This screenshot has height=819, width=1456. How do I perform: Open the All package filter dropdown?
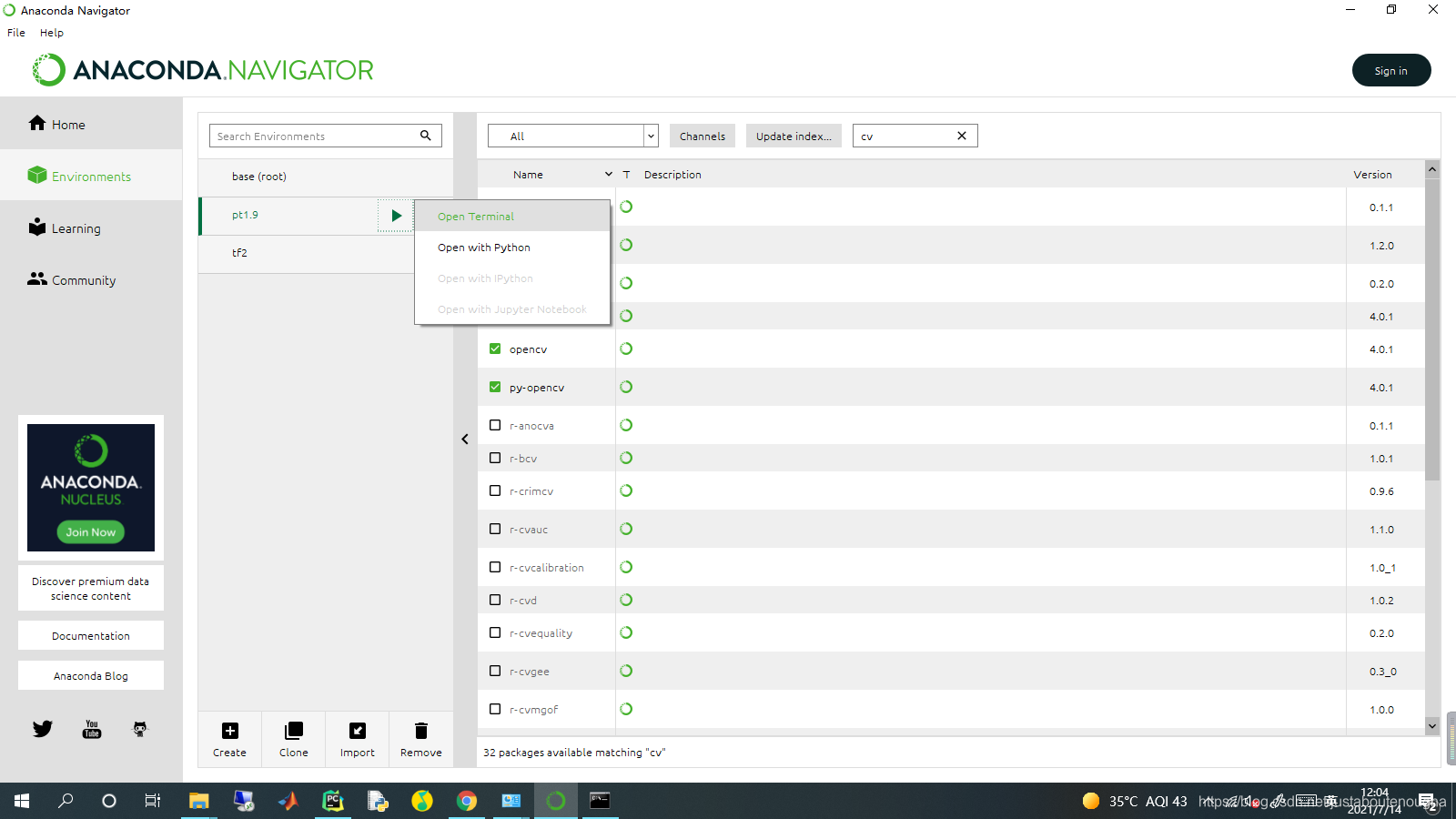573,136
